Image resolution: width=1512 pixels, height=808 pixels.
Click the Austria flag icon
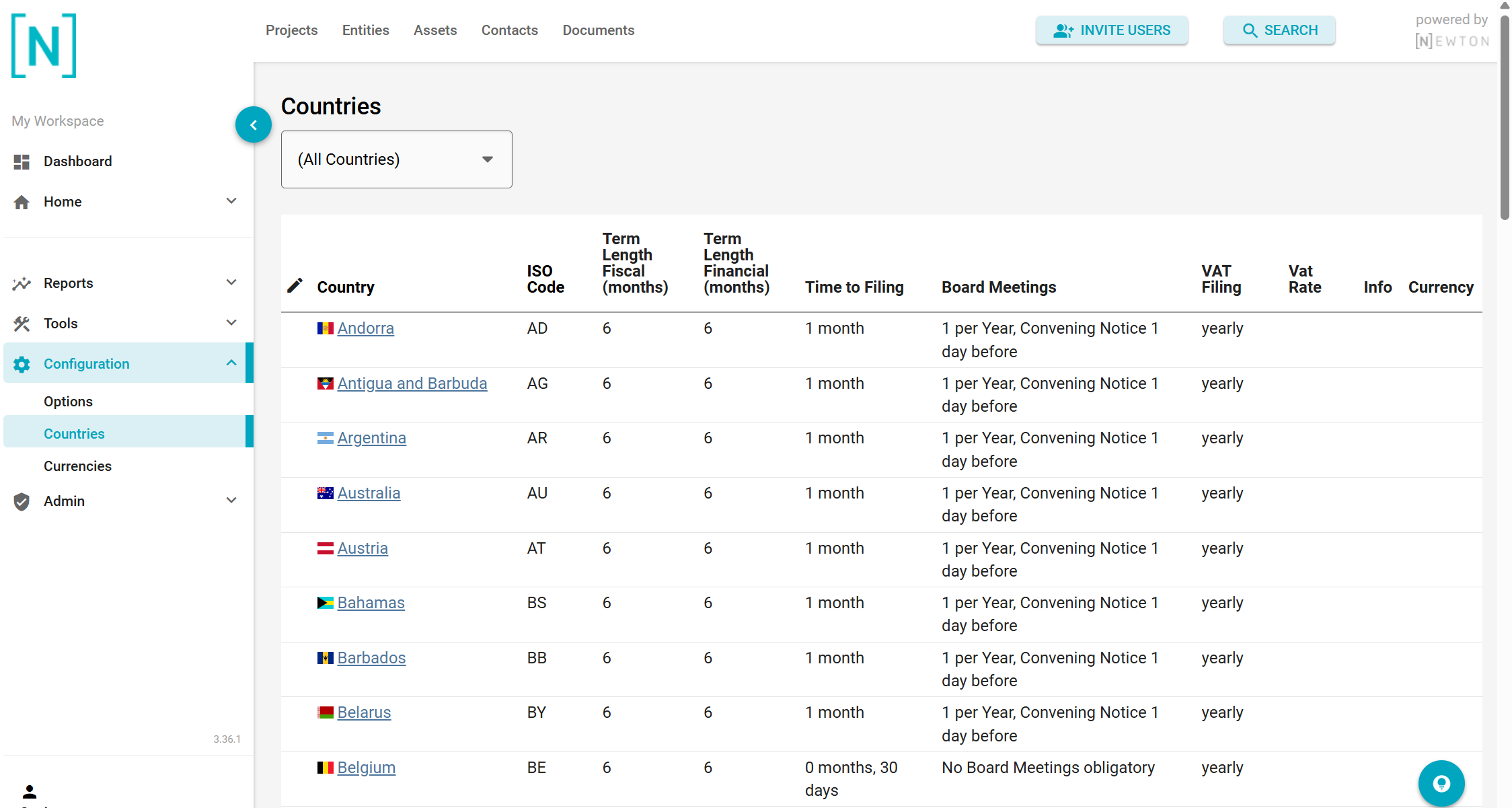pyautogui.click(x=326, y=548)
